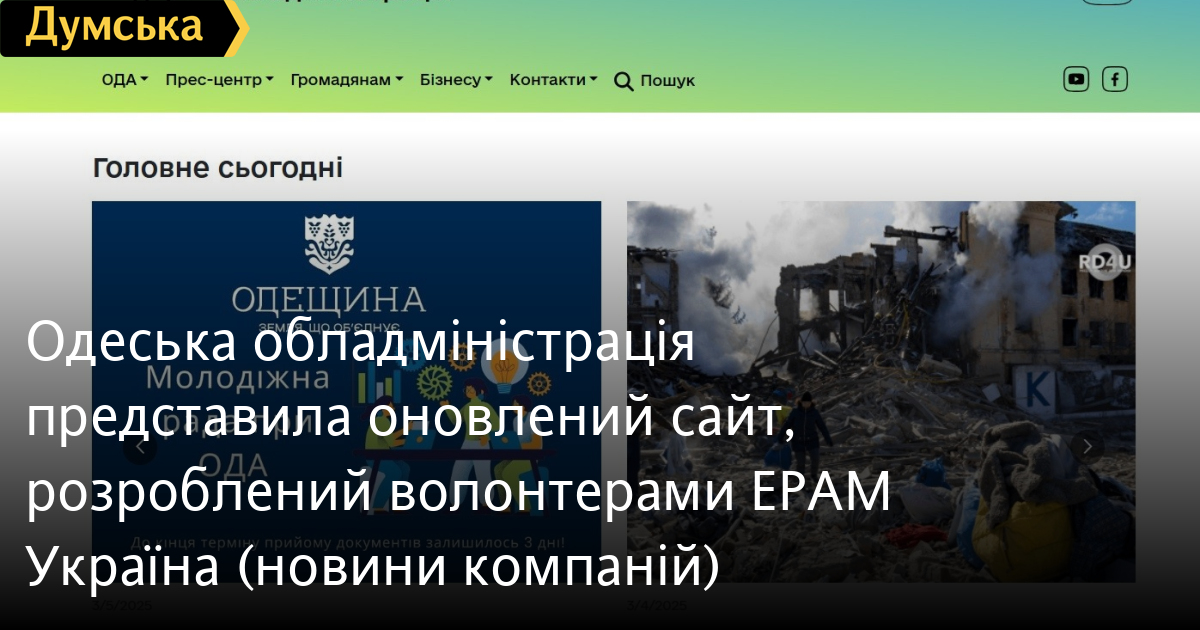Image resolution: width=1200 pixels, height=630 pixels.
Task: Click the Головне сьогодні heading
Action: tap(217, 168)
